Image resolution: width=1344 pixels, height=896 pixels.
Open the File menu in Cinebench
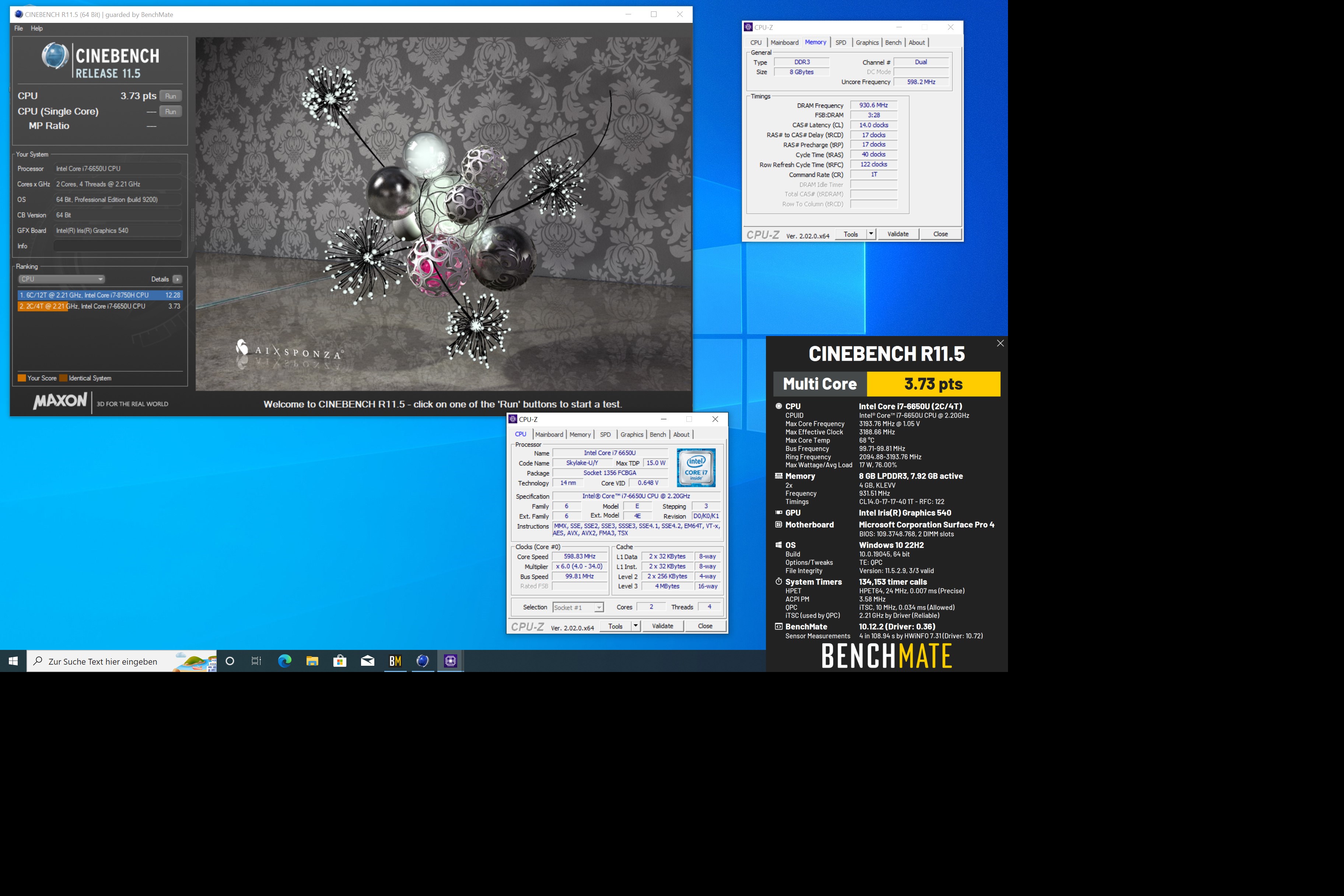click(x=19, y=28)
